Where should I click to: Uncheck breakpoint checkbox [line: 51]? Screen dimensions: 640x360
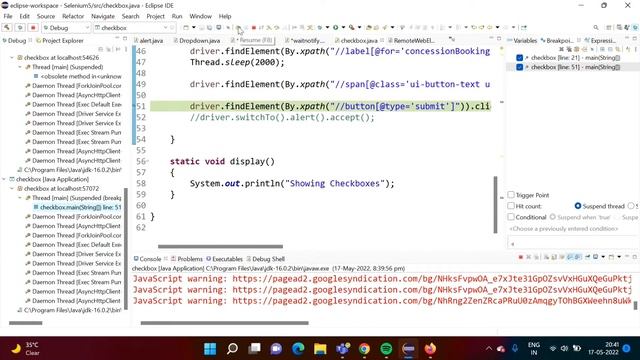tap(519, 67)
